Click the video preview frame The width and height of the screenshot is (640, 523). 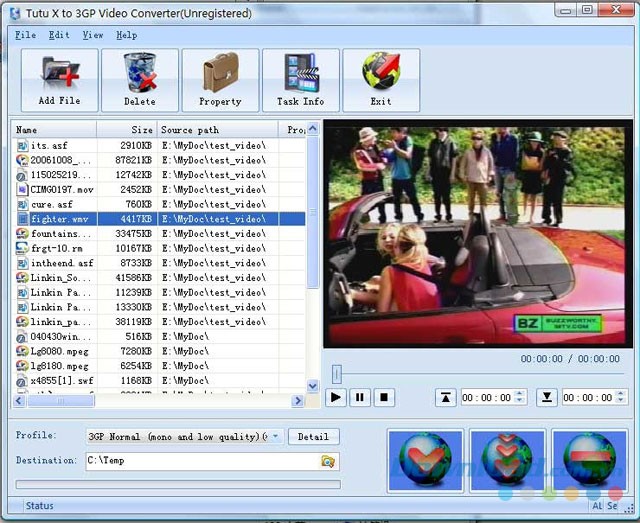pyautogui.click(x=477, y=234)
